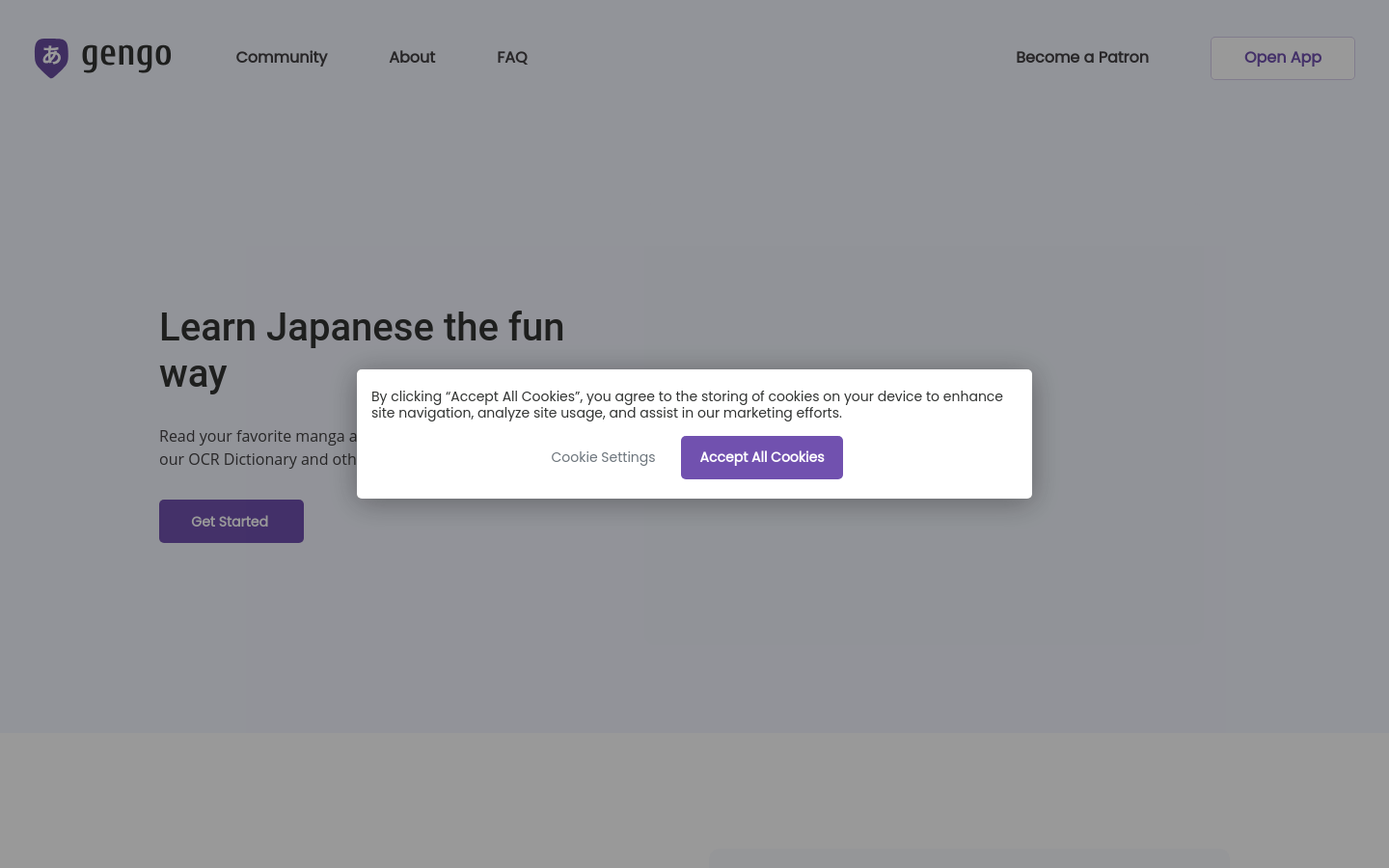Go to the About page
The image size is (1389, 868).
412,57
